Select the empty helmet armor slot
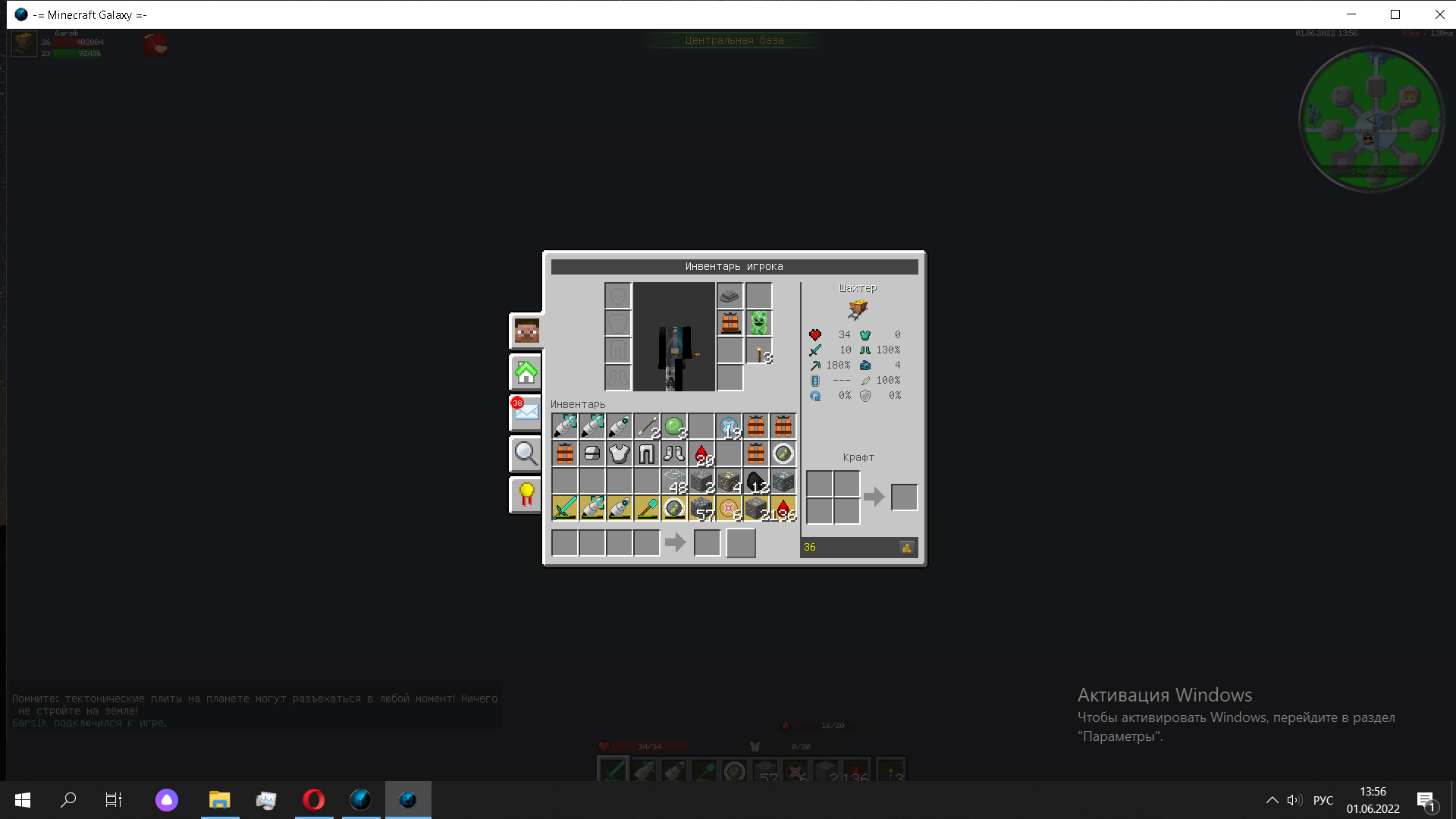The image size is (1456, 819). coord(618,296)
